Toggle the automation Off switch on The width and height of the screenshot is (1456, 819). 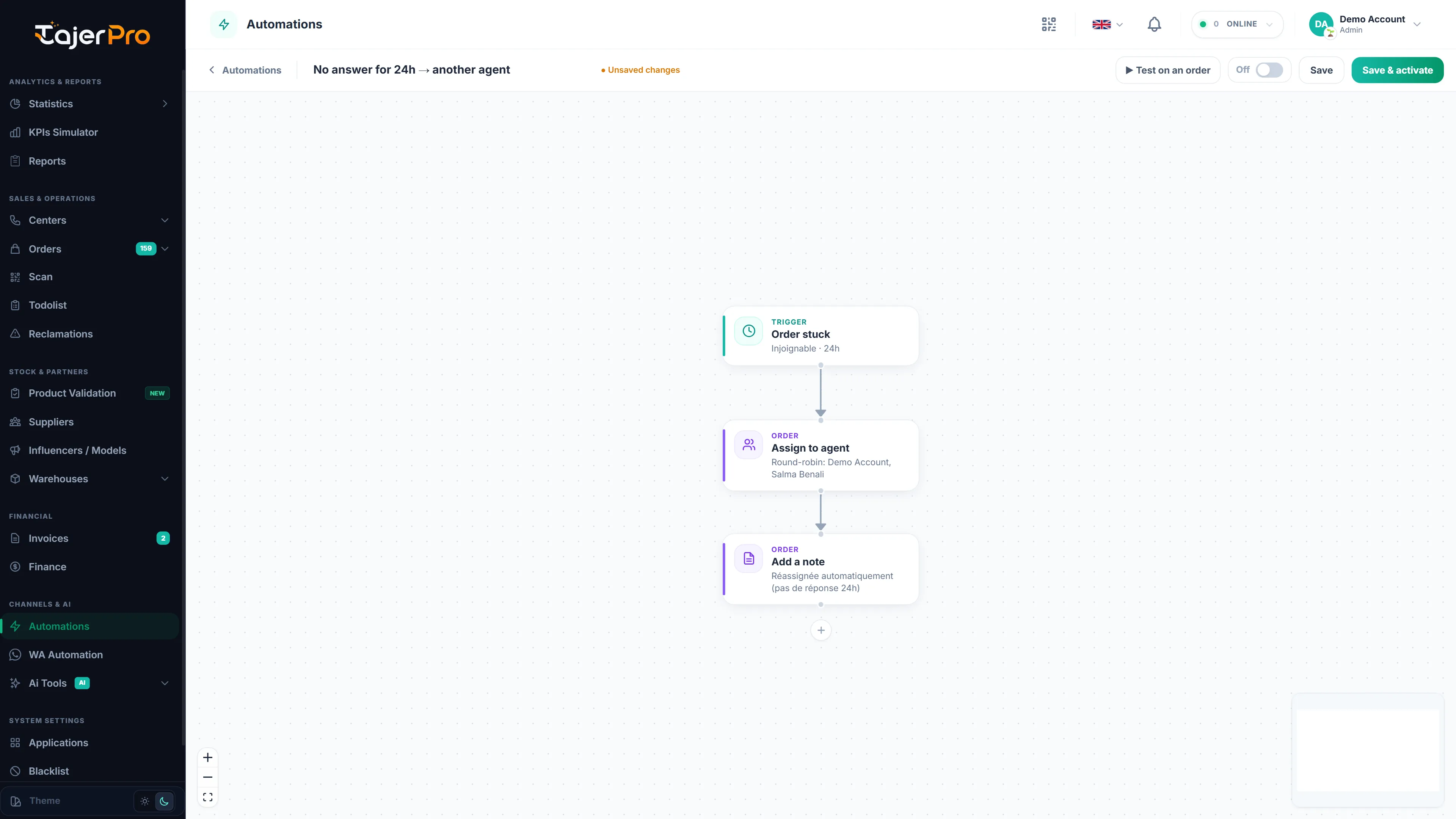coord(1269,70)
